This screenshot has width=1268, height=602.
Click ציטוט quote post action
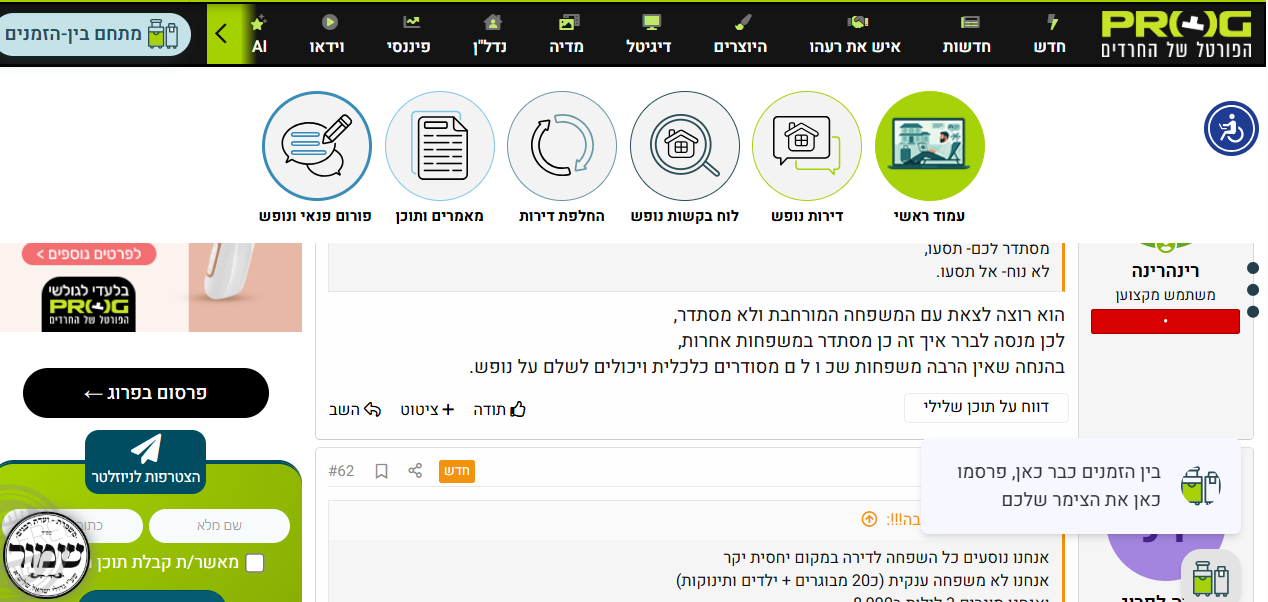click(x=428, y=409)
